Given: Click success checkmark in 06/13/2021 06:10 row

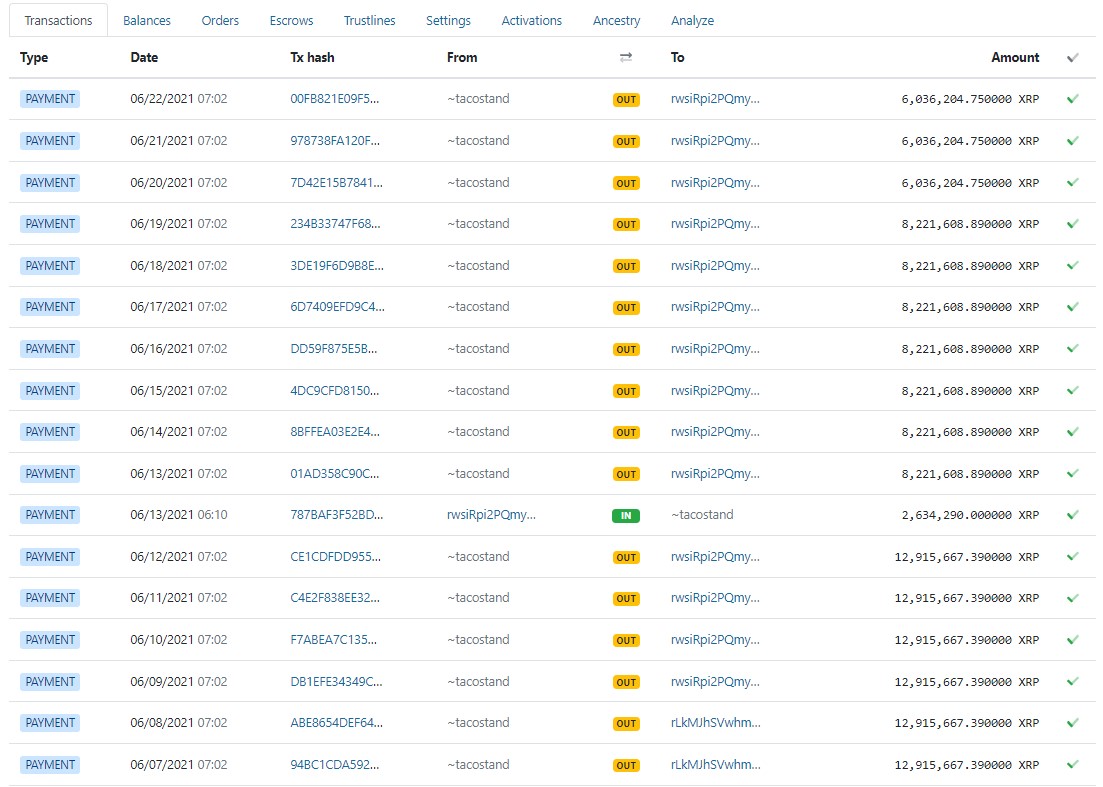Looking at the screenshot, I should [x=1072, y=515].
